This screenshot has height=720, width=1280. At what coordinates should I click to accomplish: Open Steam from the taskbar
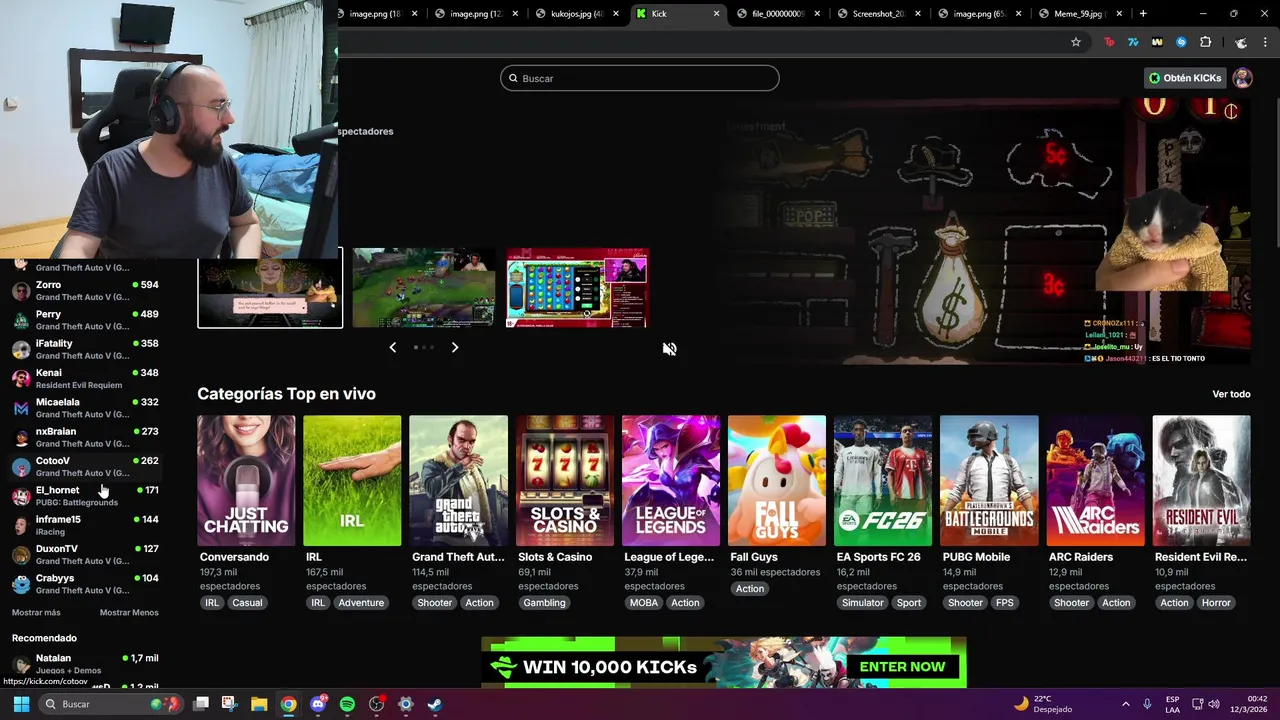click(434, 704)
